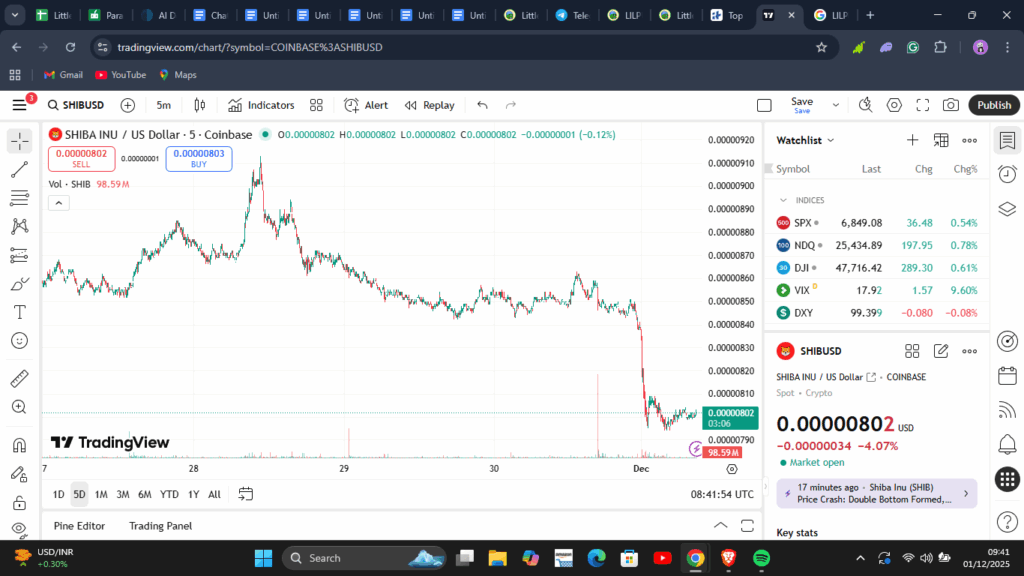1024x576 pixels.
Task: Pick the Measure ruler tool
Action: coord(19,378)
